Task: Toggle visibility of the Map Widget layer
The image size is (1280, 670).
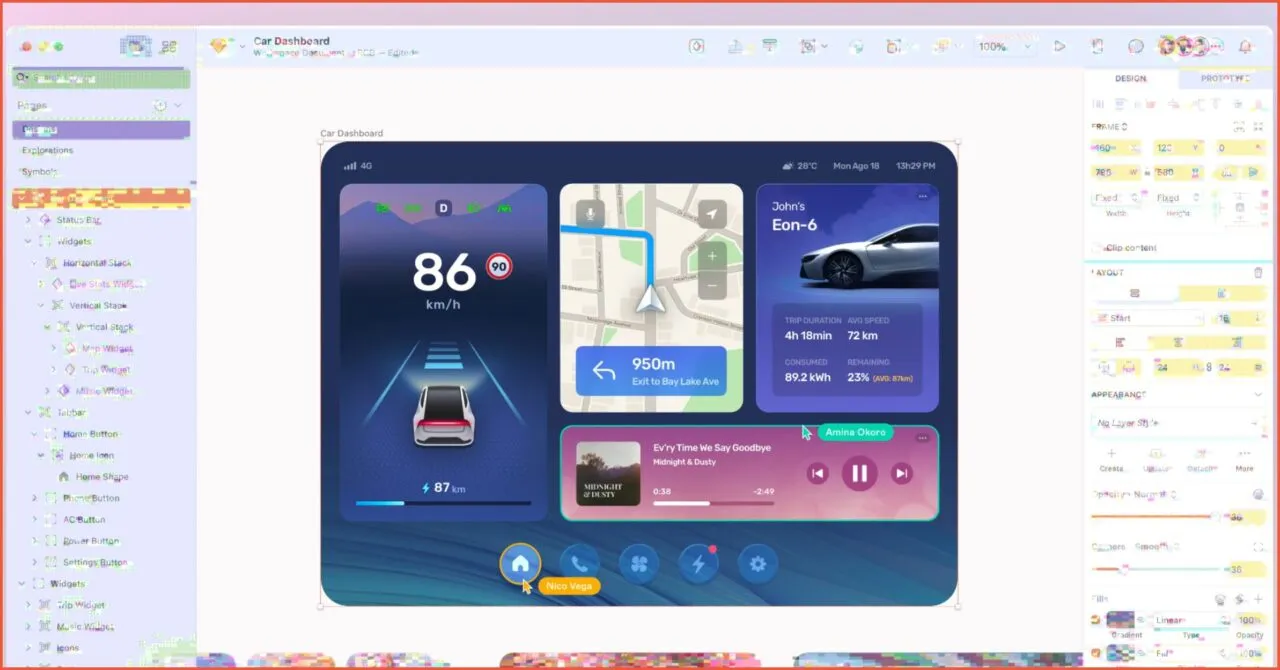Action: (184, 348)
